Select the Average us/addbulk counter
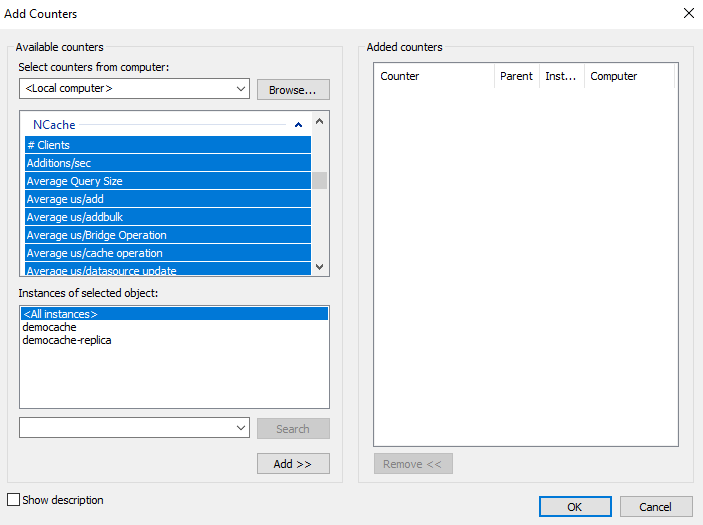Image resolution: width=703 pixels, height=525 pixels. point(168,217)
